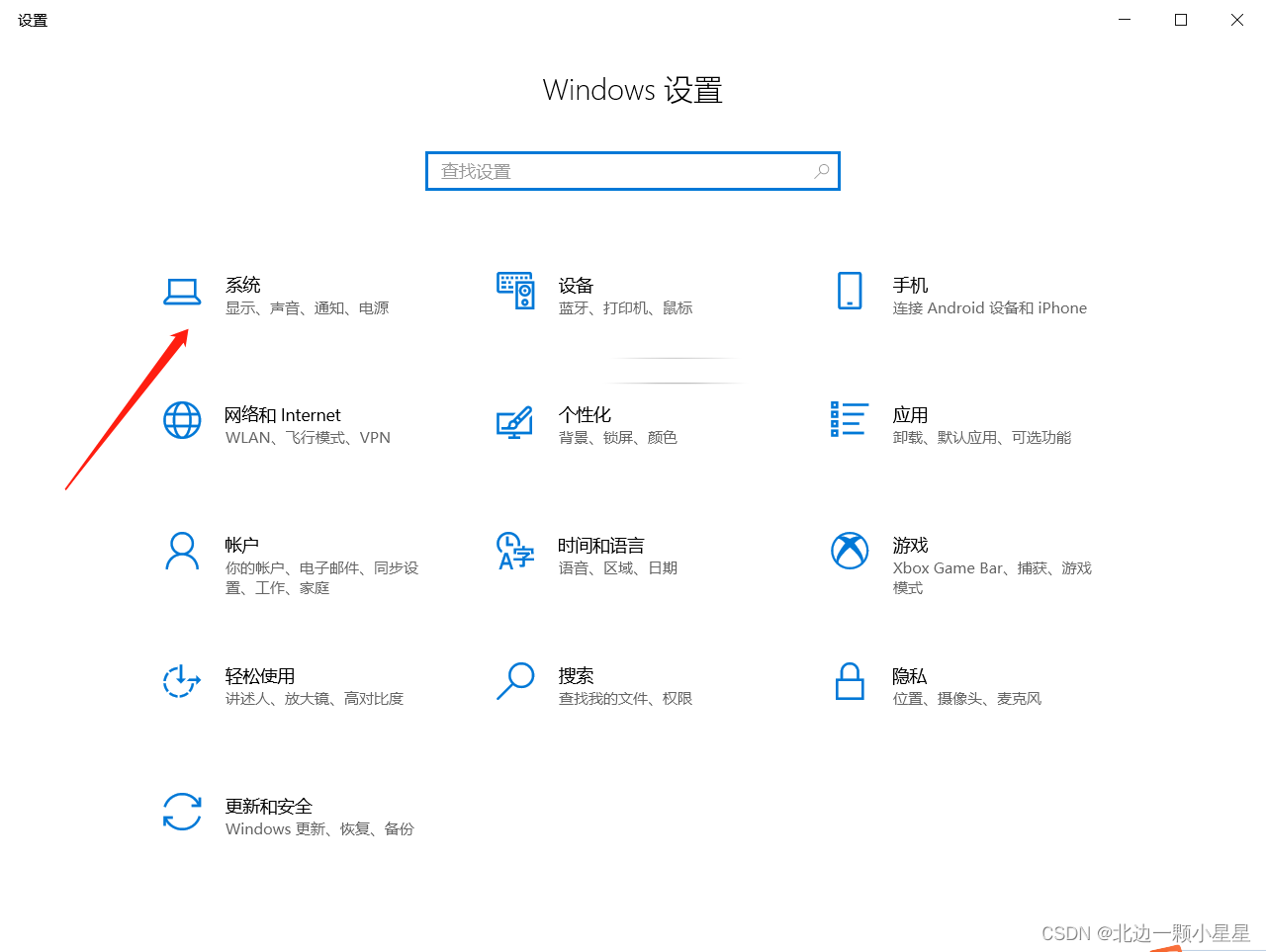
Task: Open the 手机 phone icon
Action: click(850, 291)
